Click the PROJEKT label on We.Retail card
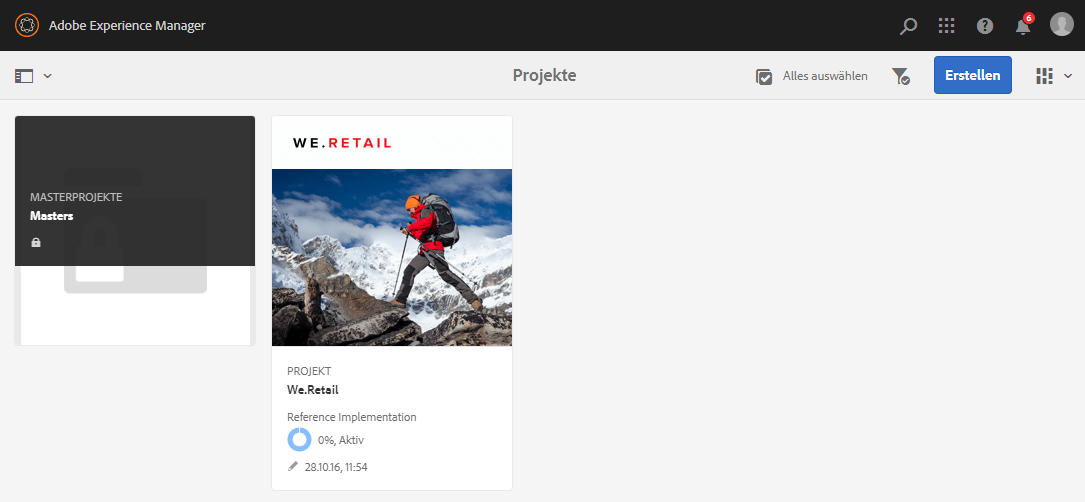The height and width of the screenshot is (502, 1085). pyautogui.click(x=309, y=371)
